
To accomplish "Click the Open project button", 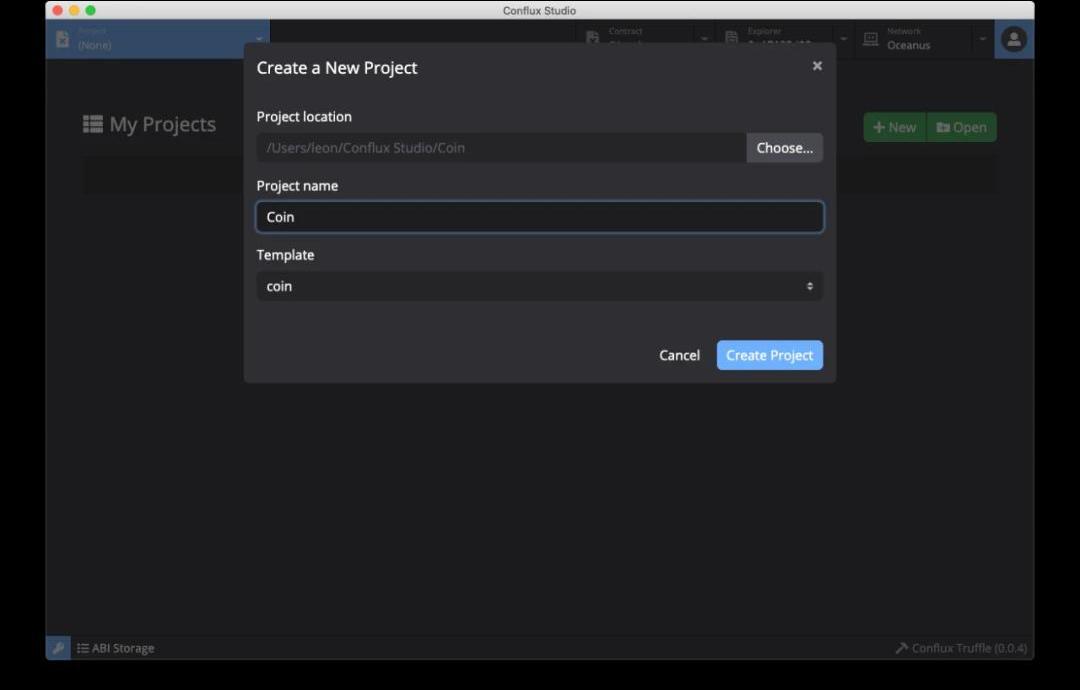I will [962, 127].
